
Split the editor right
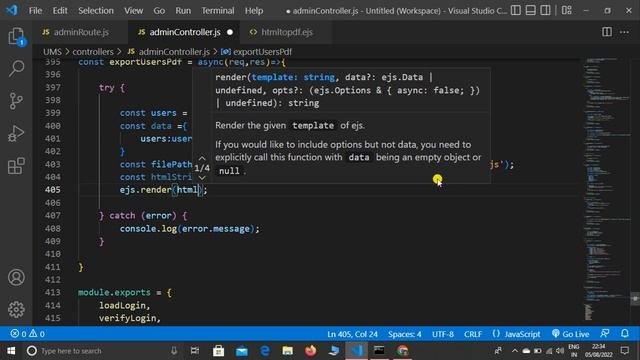point(607,32)
